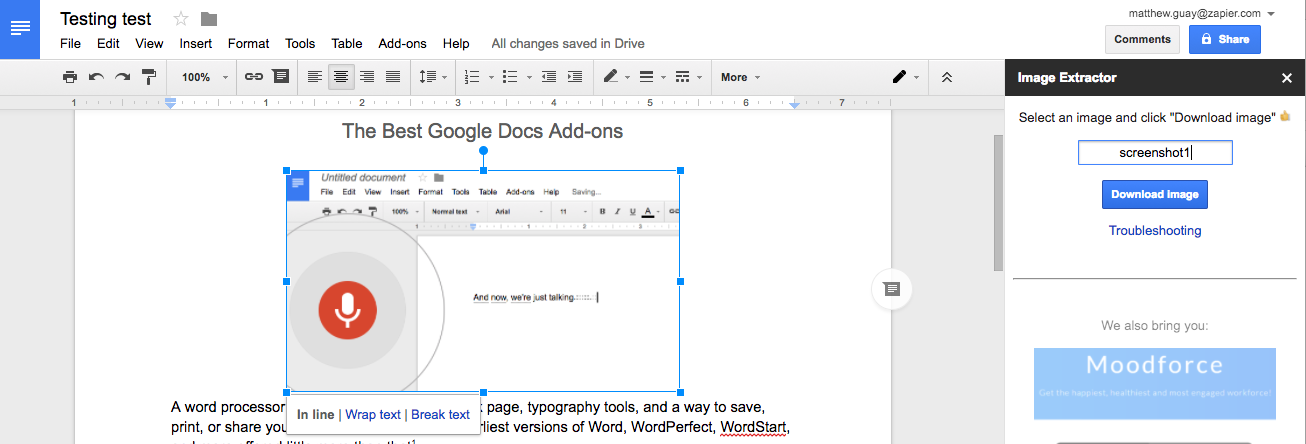The width and height of the screenshot is (1306, 444).
Task: Open the Troubleshooting link
Action: click(1154, 231)
